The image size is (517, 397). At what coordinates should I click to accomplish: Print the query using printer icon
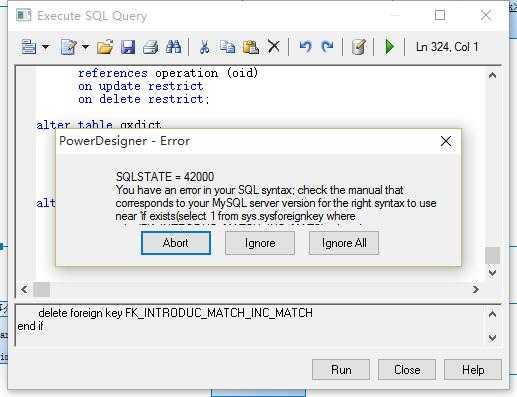coord(151,47)
